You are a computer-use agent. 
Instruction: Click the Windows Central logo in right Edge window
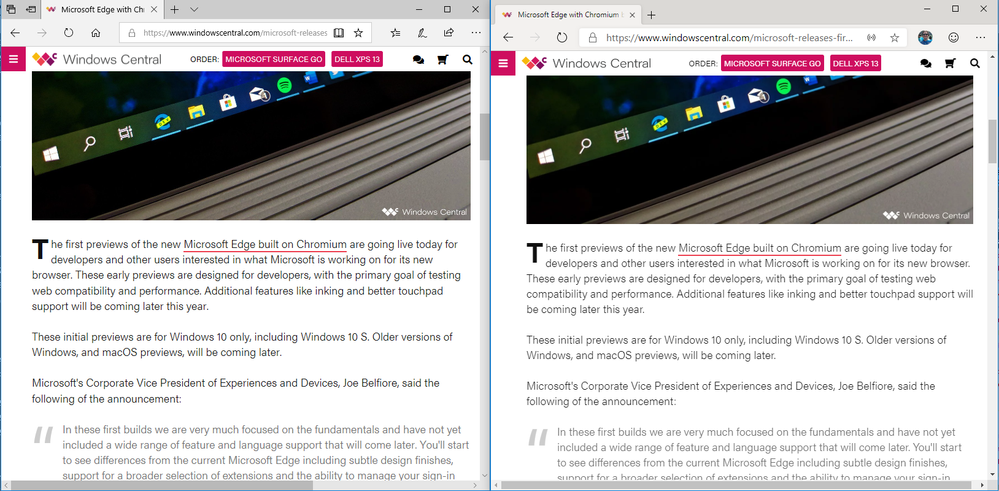(587, 63)
